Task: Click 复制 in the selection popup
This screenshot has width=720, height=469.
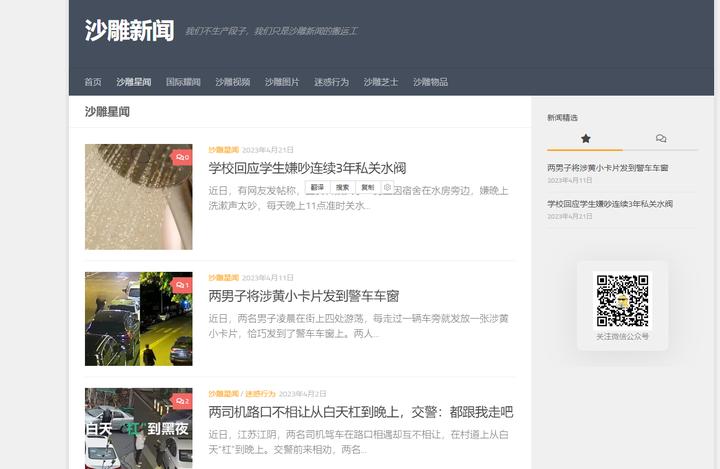Action: pos(368,187)
